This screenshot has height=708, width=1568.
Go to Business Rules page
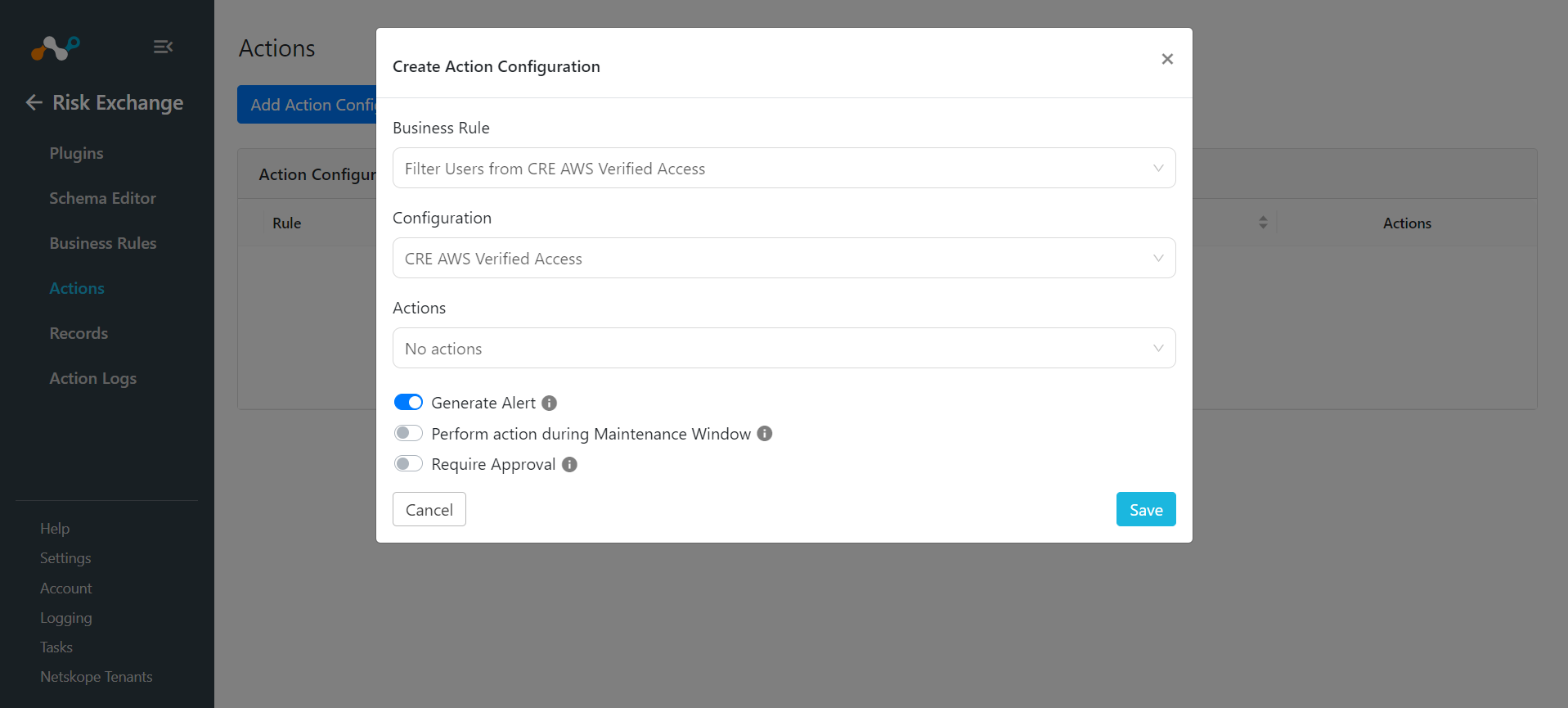(103, 243)
